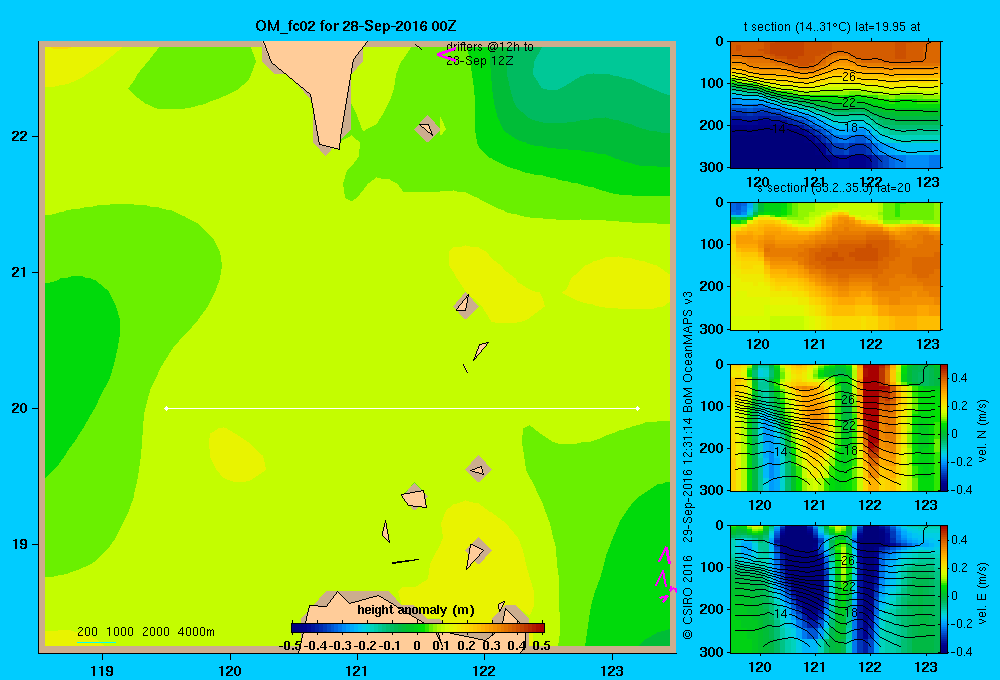Click the 0.3 tick on height anomaly bar
Viewport: 1000px width, 680px height.
[491, 646]
